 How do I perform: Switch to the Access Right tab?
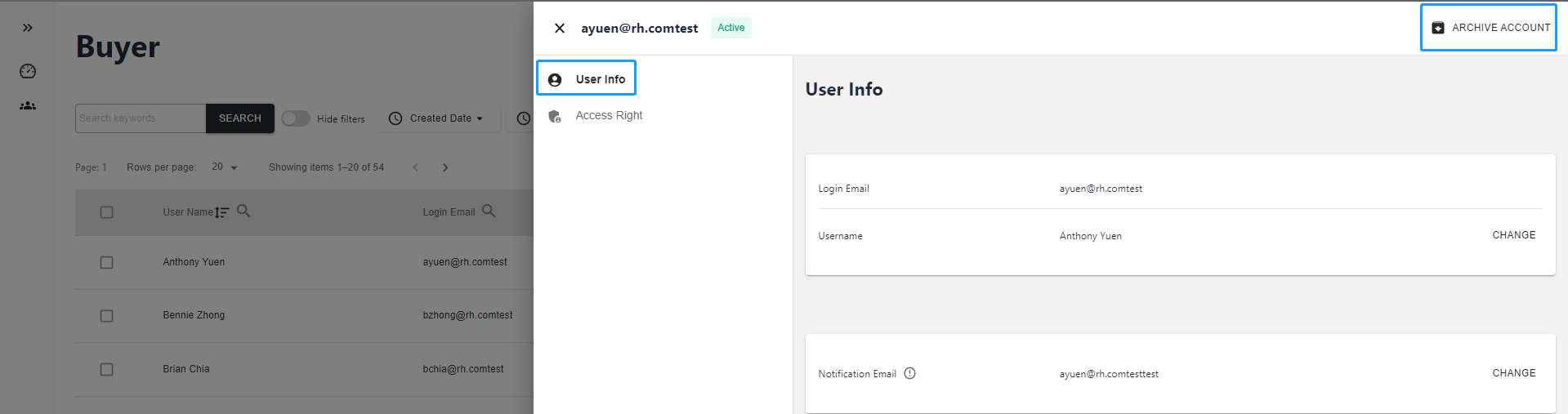(x=609, y=115)
